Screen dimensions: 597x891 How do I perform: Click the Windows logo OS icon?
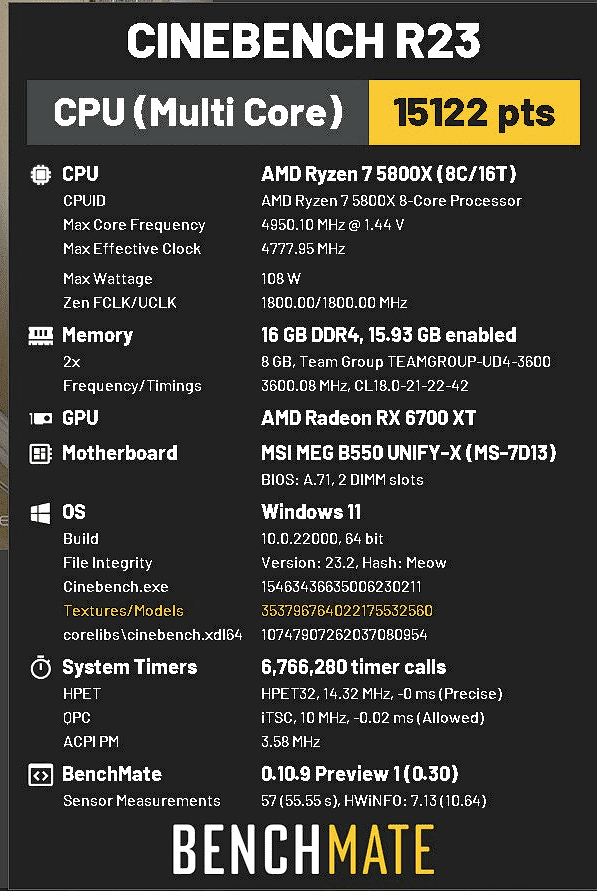click(40, 513)
